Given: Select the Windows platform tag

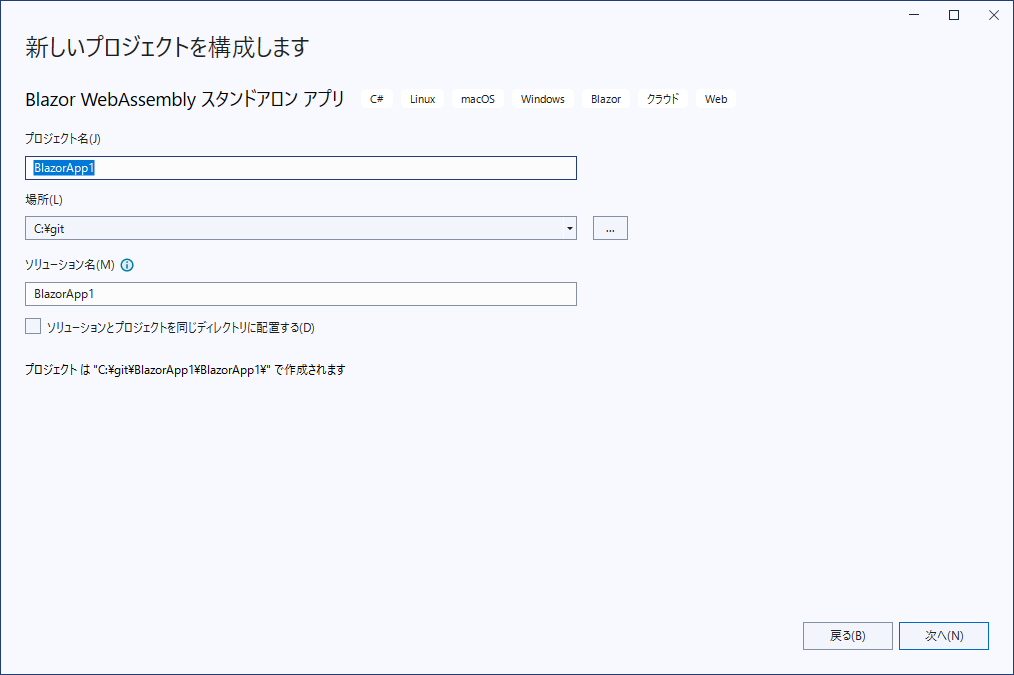Looking at the screenshot, I should (x=542, y=98).
